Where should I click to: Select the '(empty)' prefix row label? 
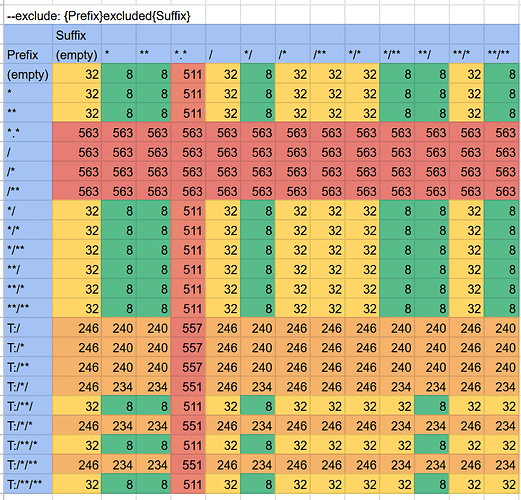pos(28,74)
